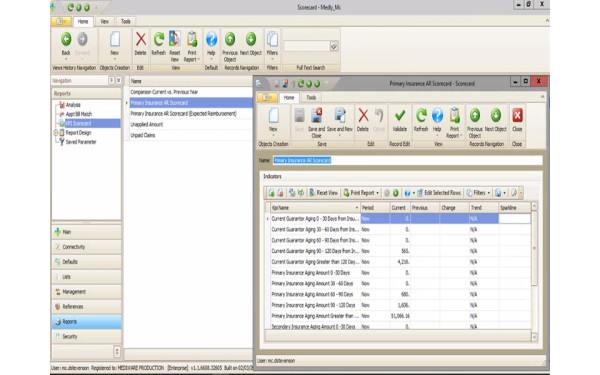Viewport: 600px width, 375px height.
Task: Click Delete in main window ribbon
Action: coord(140,45)
